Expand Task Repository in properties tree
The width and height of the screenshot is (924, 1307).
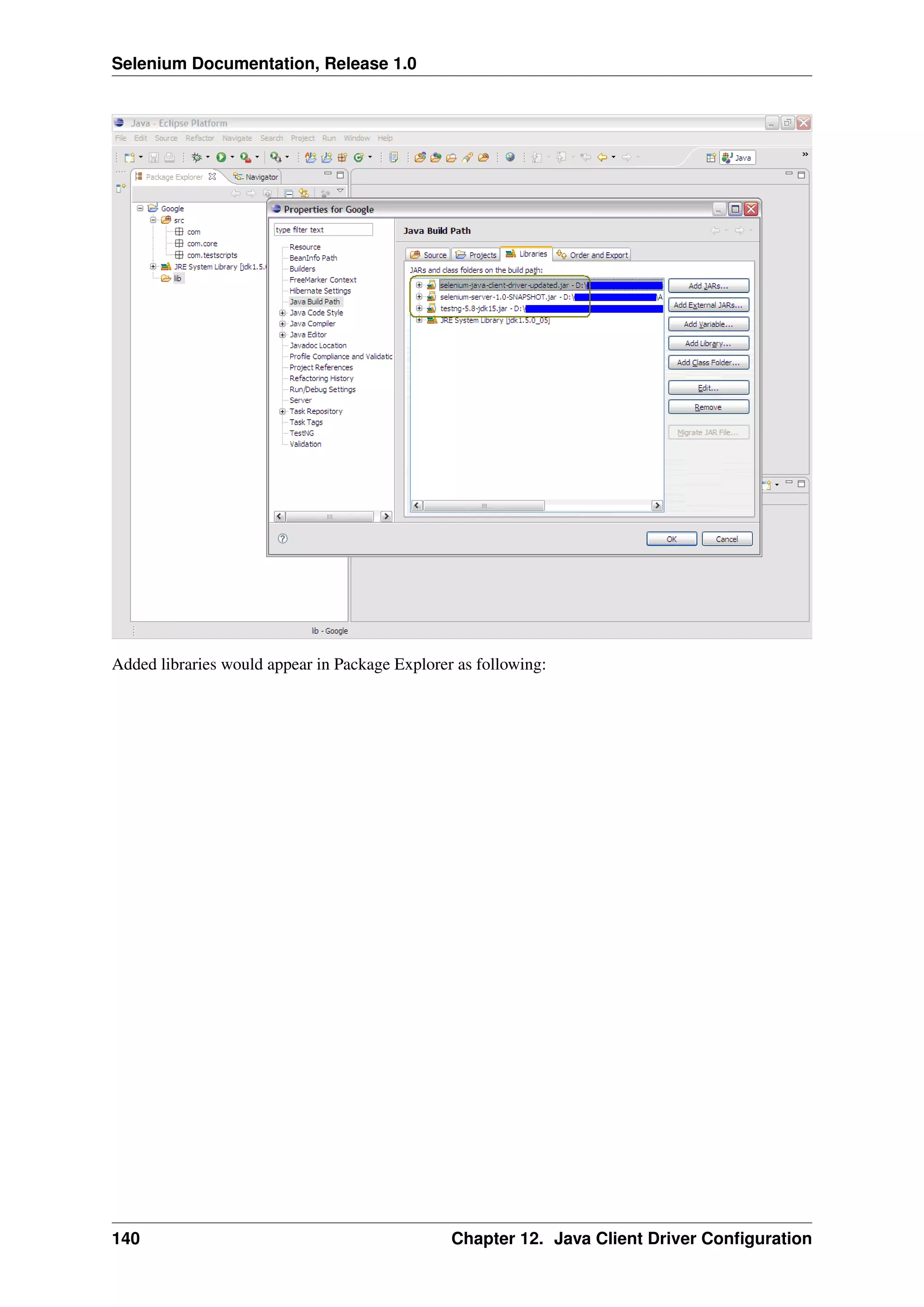(282, 412)
